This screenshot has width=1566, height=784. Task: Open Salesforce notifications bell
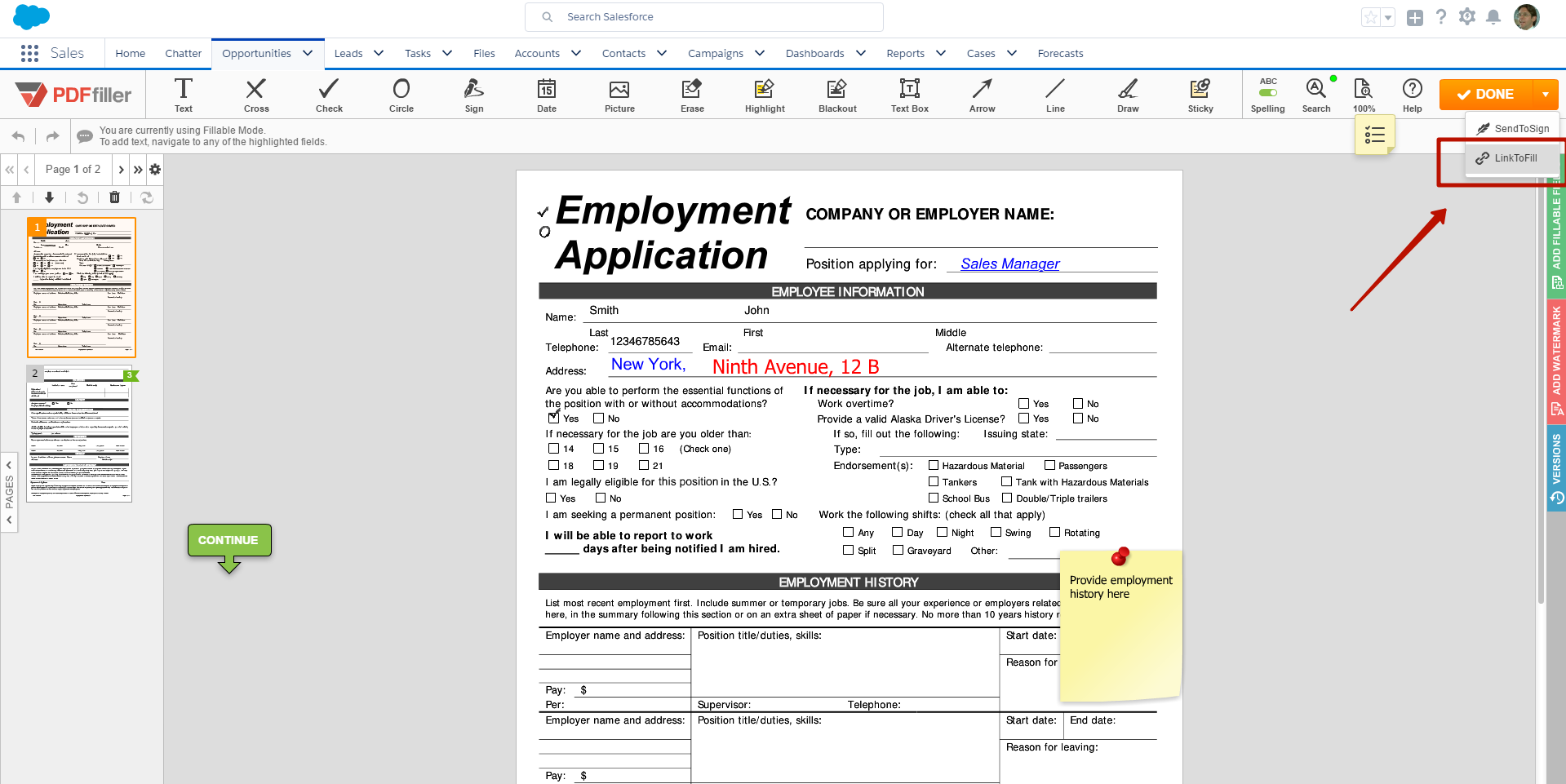coord(1493,17)
